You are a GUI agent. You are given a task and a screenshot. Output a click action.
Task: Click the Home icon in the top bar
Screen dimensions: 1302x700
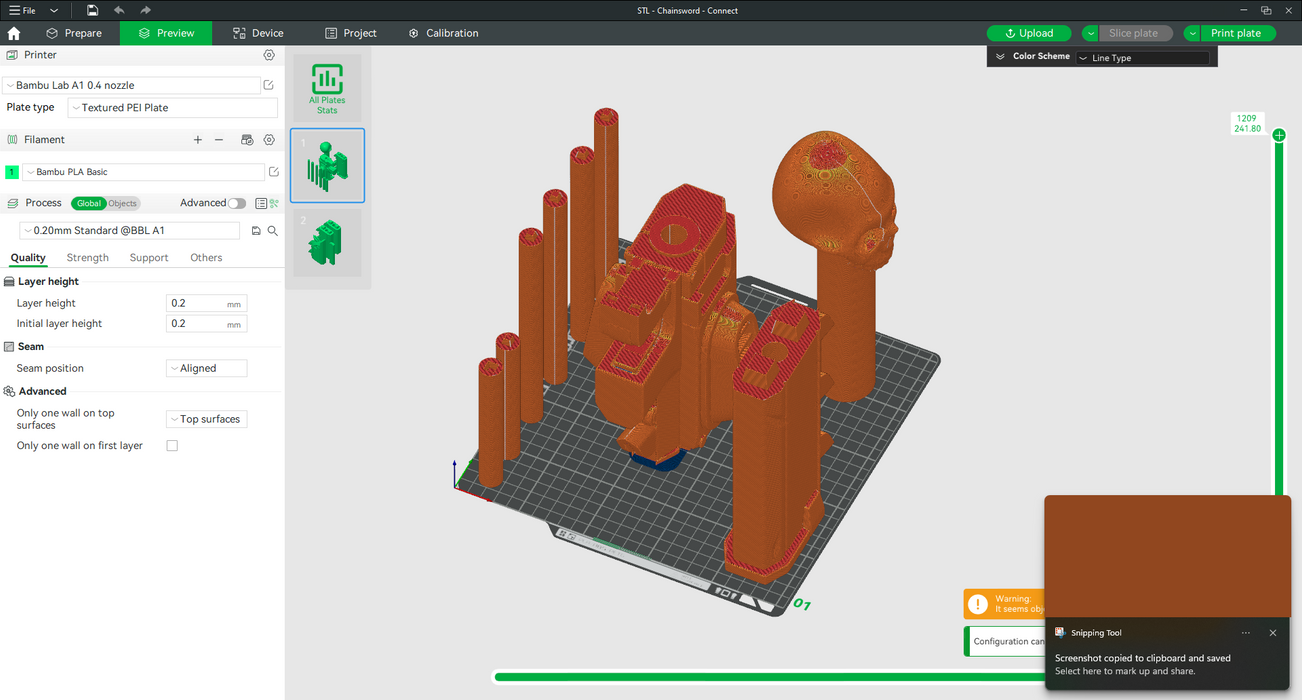14,33
